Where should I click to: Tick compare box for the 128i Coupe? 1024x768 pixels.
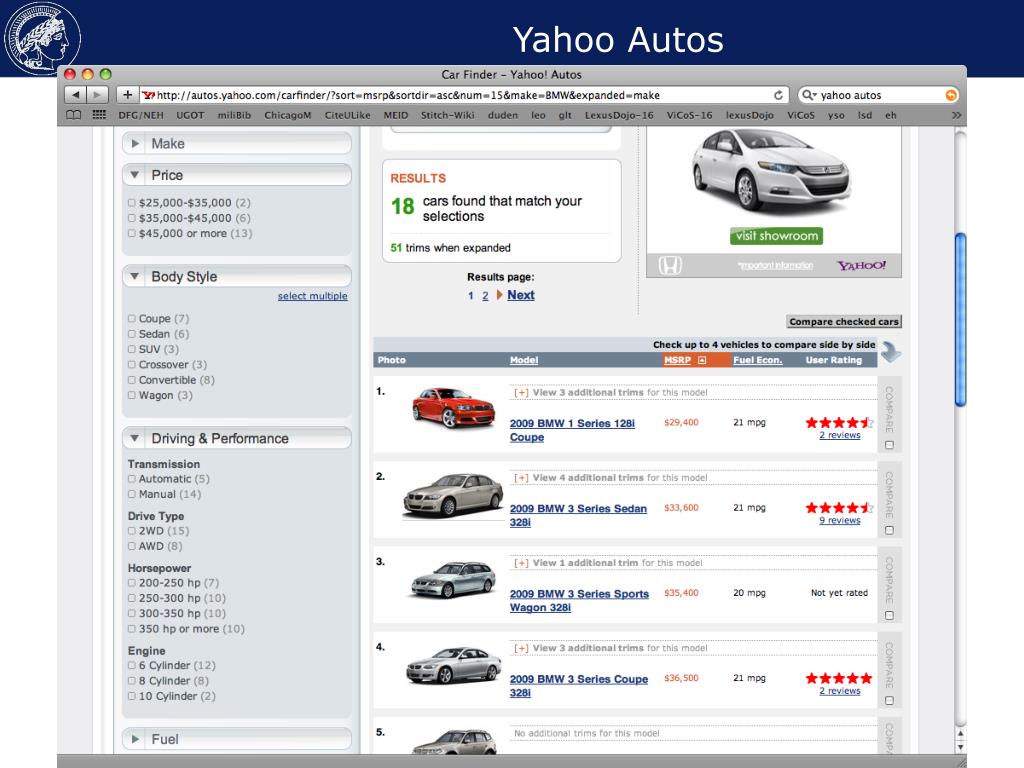(889, 445)
